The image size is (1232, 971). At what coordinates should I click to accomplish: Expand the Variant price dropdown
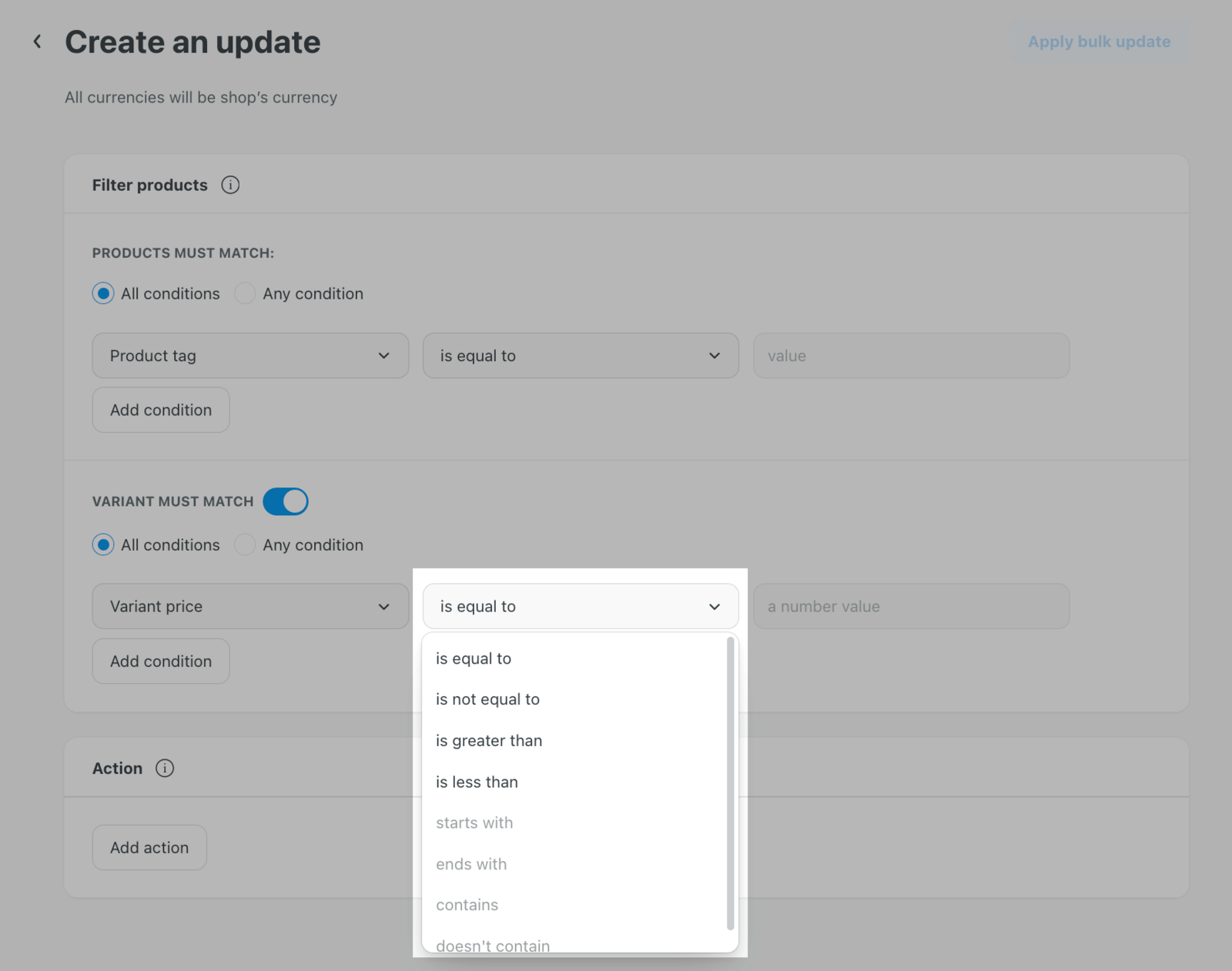250,607
